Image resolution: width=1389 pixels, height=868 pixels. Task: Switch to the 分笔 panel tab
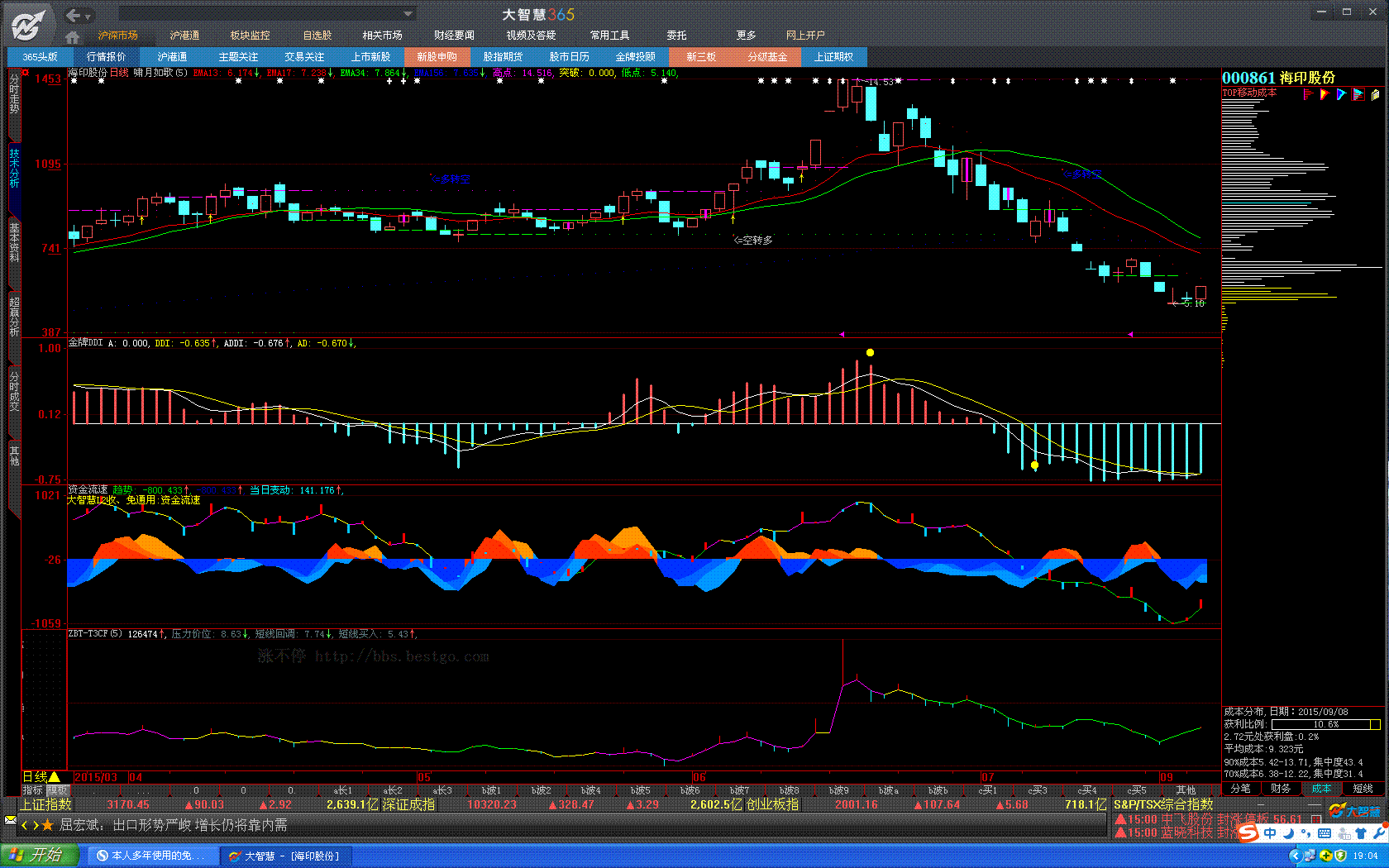[1241, 789]
